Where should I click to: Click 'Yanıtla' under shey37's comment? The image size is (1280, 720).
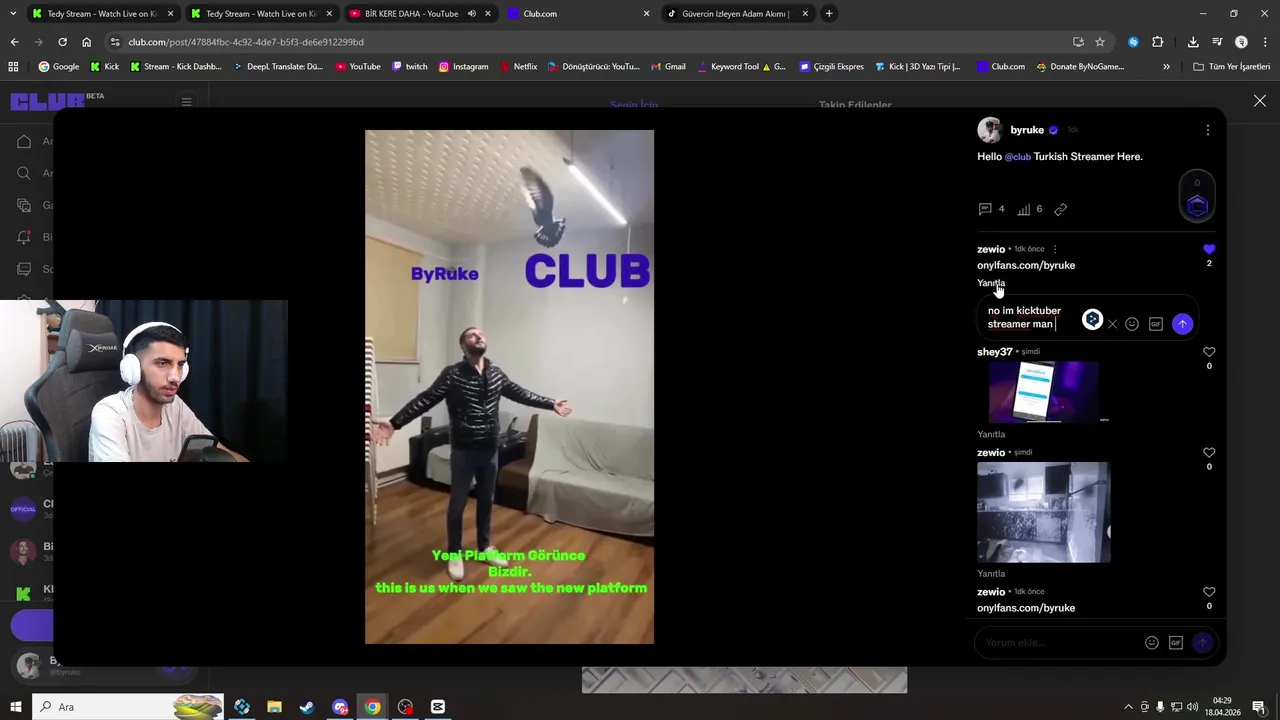tap(991, 434)
